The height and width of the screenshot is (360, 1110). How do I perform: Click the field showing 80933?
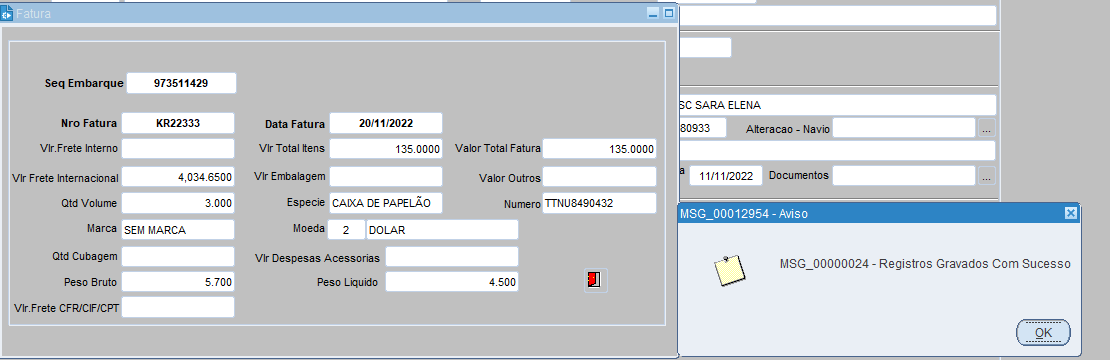pyautogui.click(x=703, y=128)
